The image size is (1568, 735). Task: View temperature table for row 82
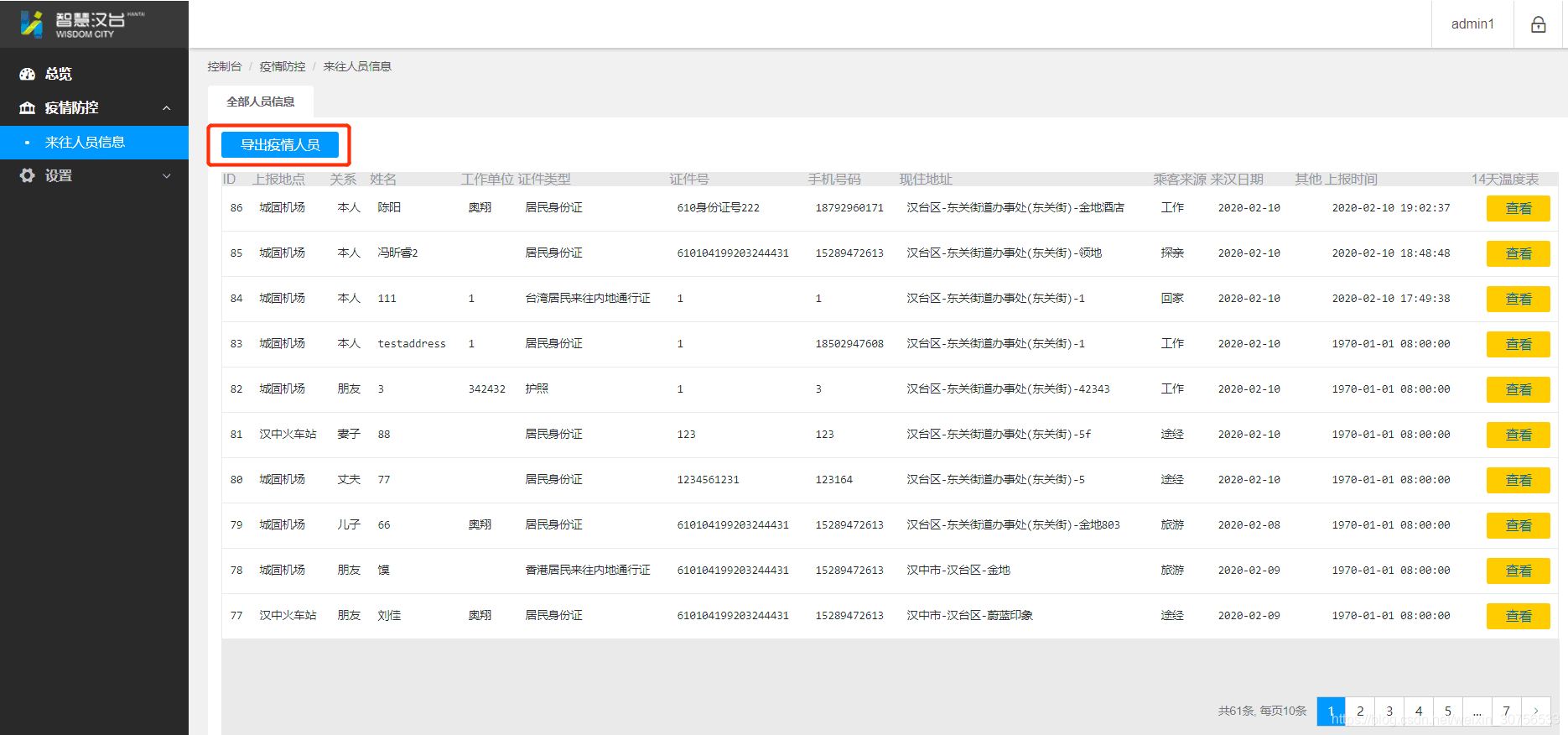click(x=1519, y=390)
